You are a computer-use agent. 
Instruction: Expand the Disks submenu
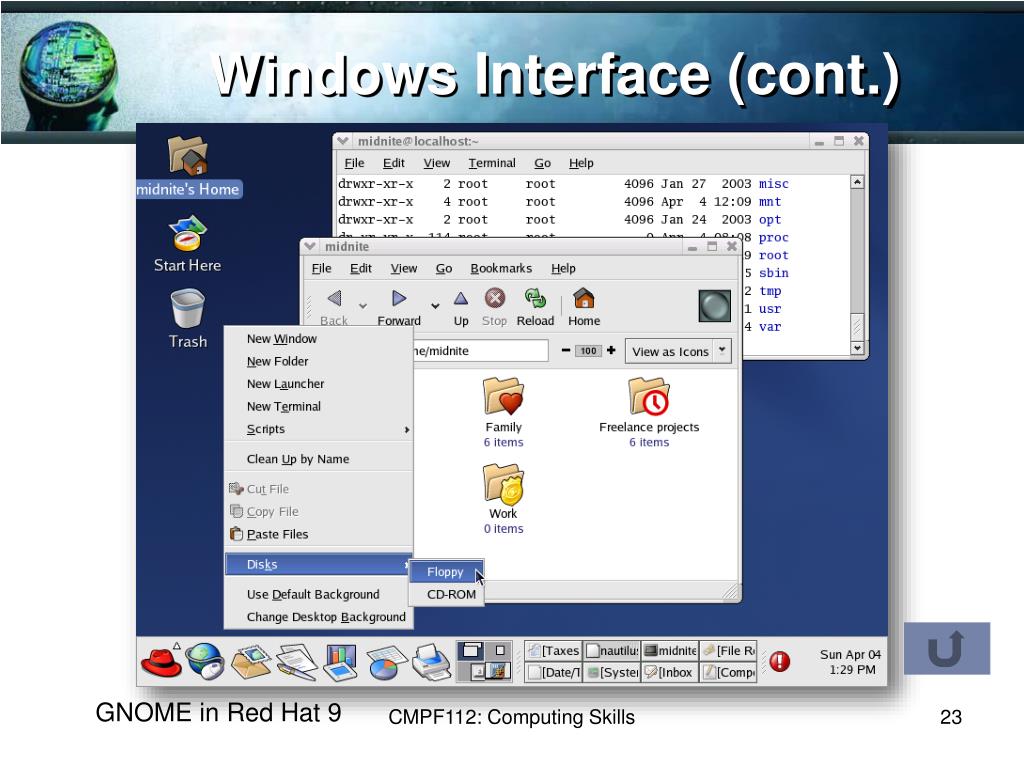point(319,564)
